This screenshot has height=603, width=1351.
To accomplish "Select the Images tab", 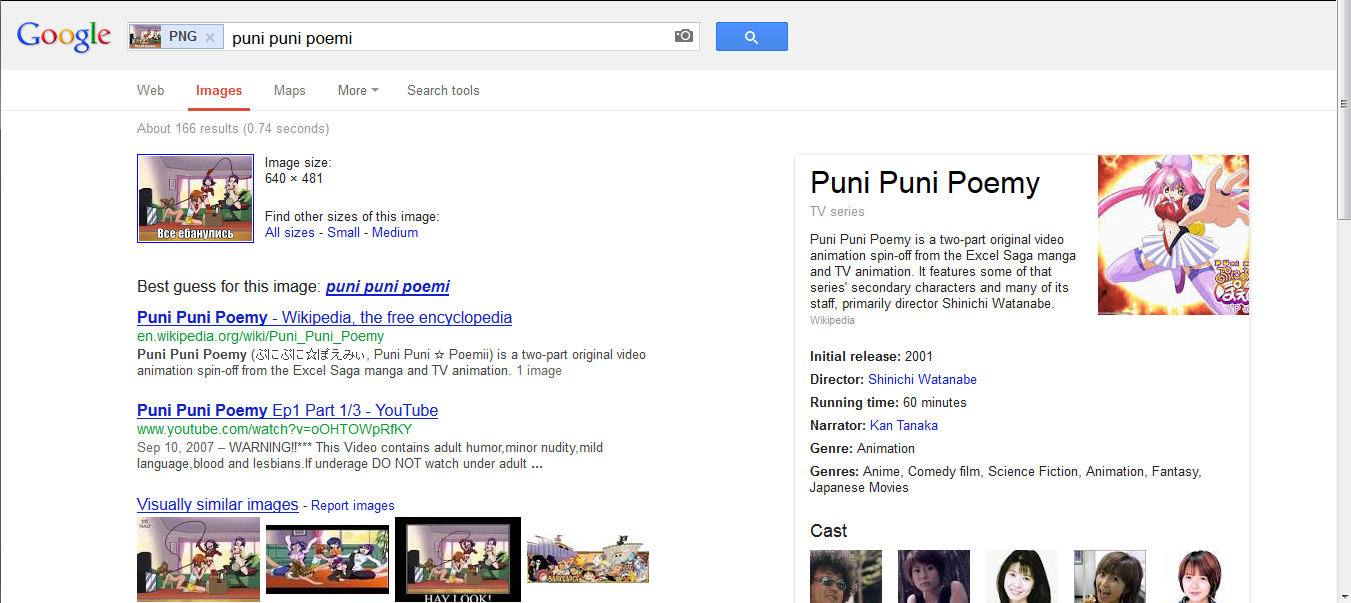I will pos(219,90).
